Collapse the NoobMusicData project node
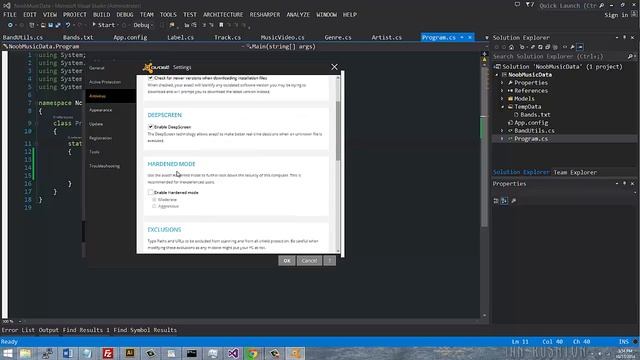This screenshot has width=640, height=360. point(497,75)
